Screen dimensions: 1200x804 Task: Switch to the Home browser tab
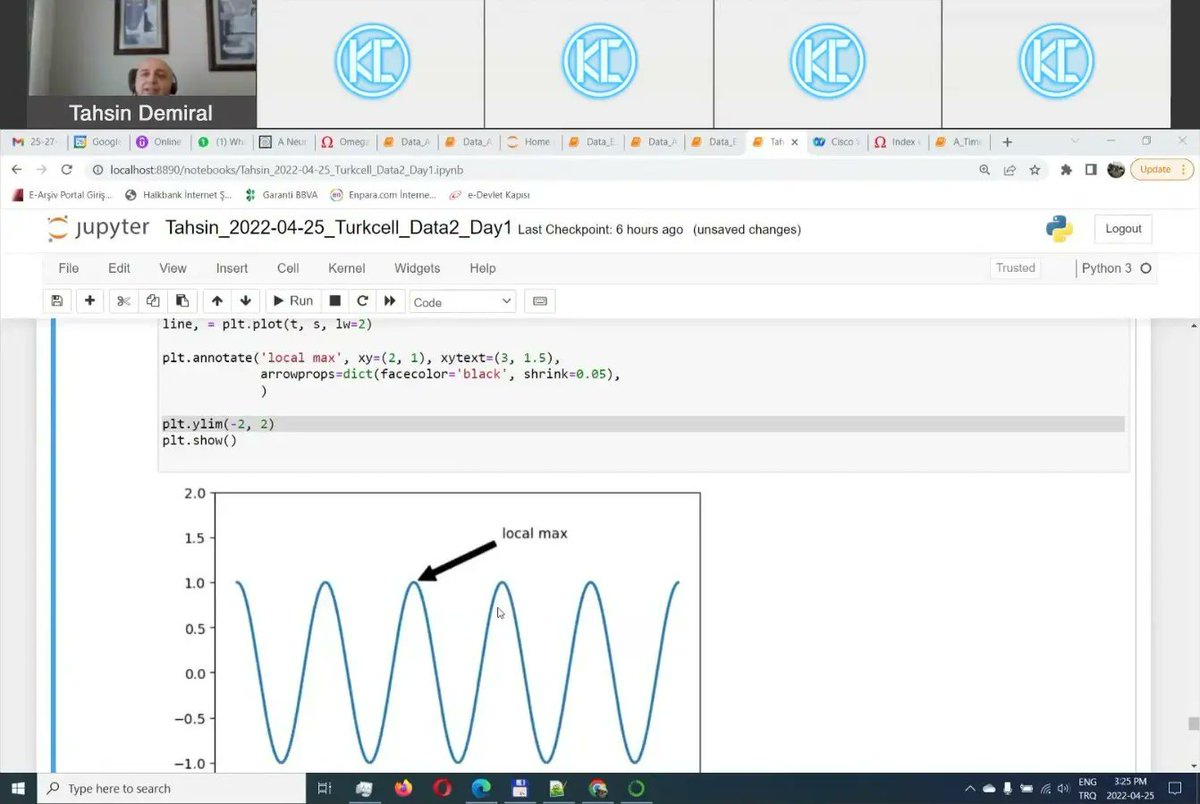click(529, 142)
